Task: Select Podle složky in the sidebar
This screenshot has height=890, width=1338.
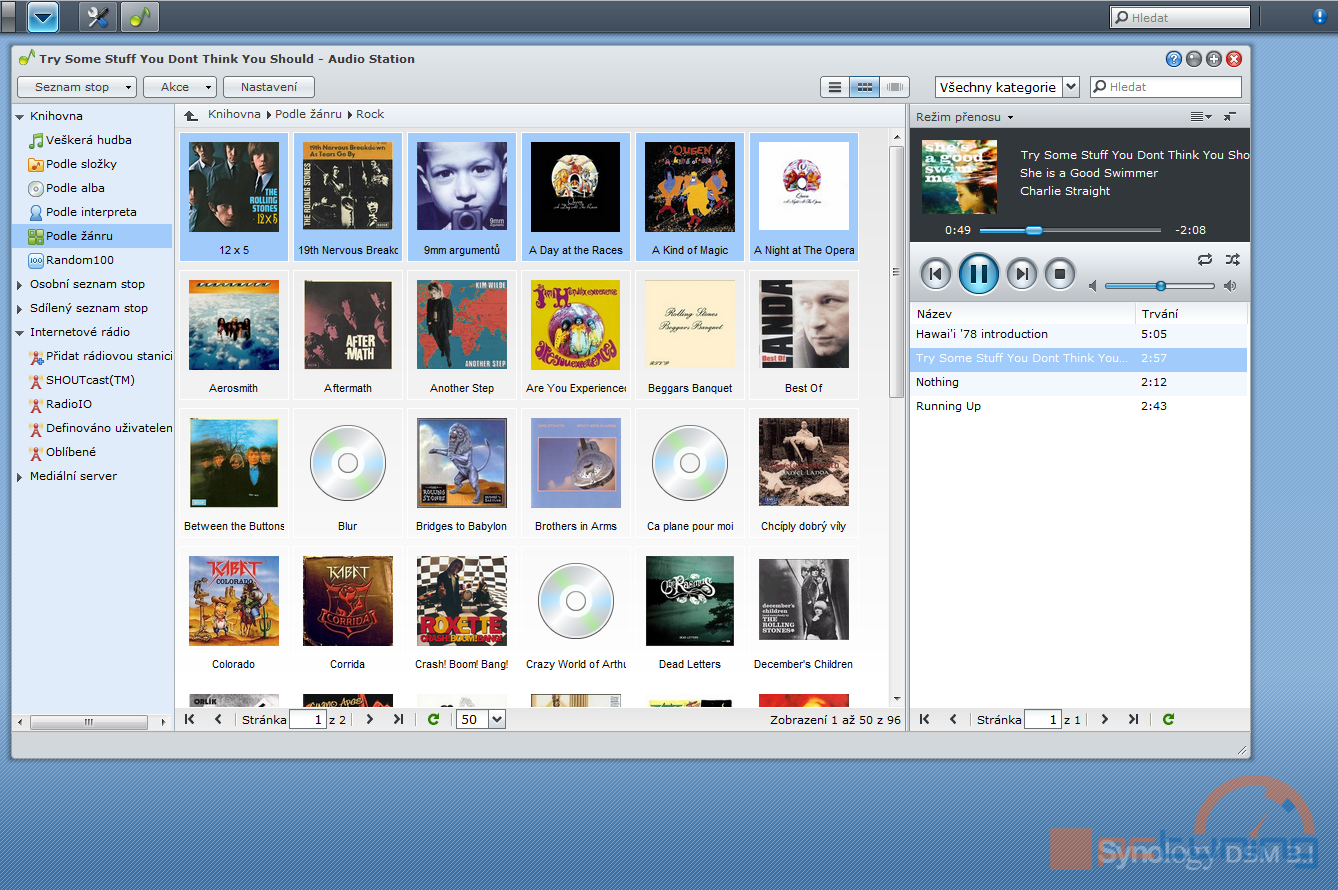Action: [x=81, y=164]
